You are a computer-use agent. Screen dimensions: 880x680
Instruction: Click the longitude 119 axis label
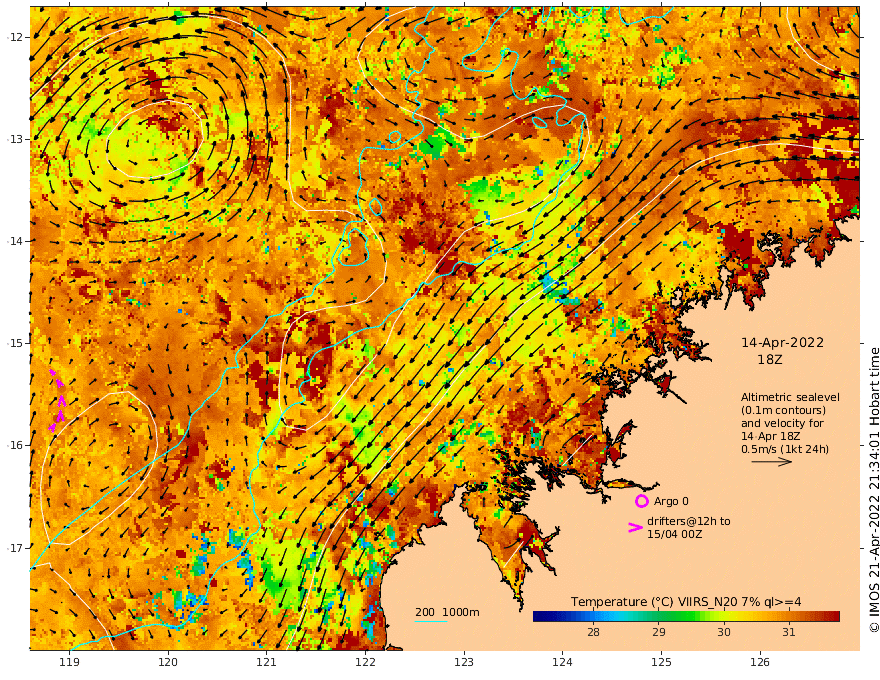(69, 662)
